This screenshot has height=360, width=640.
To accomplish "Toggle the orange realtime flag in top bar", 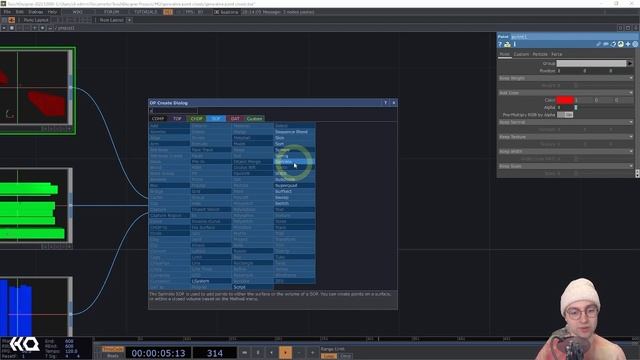I will [168, 12].
